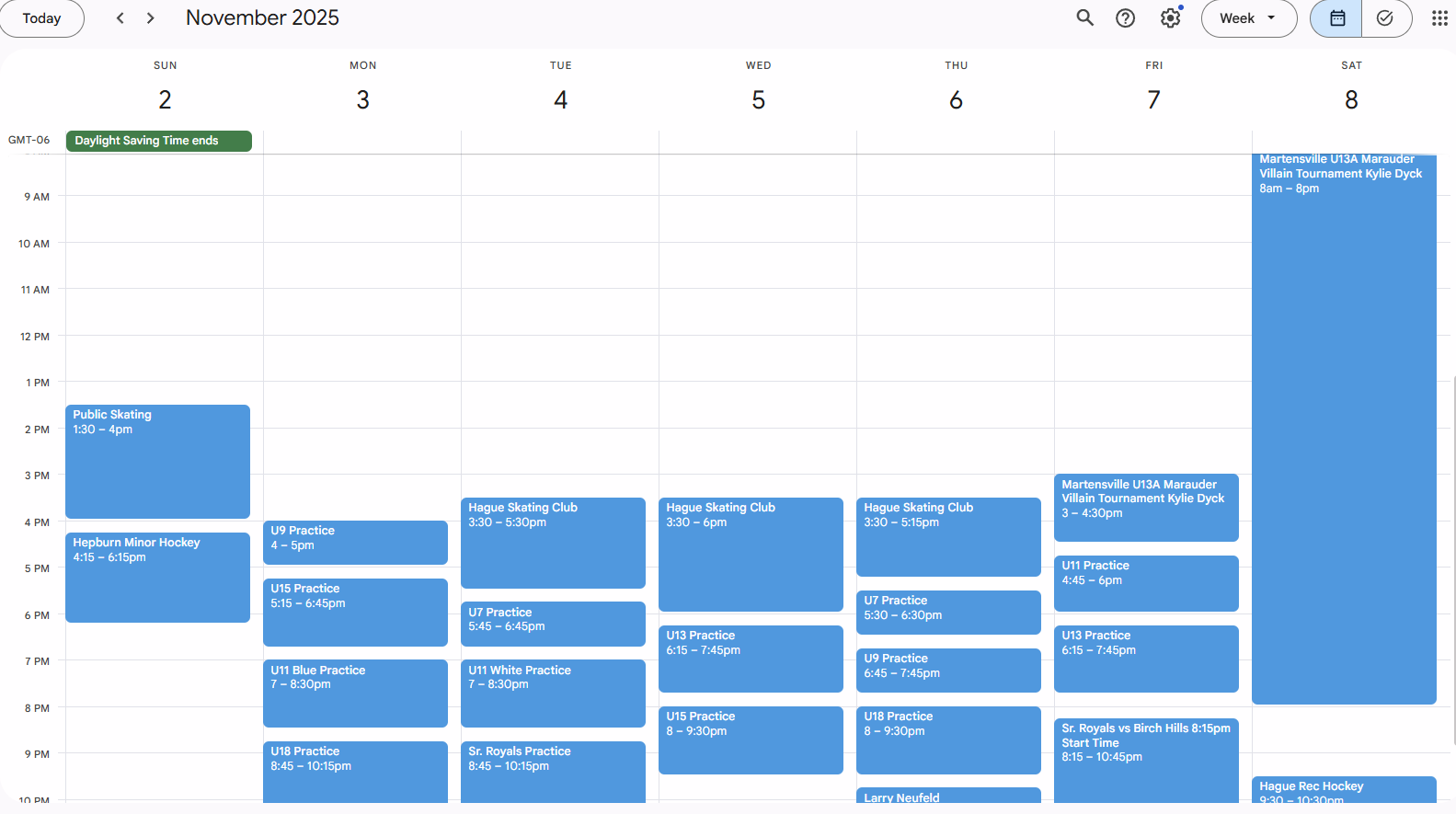Open Hepburn Minor Hockey event
This screenshot has width=1456, height=814.
click(x=157, y=577)
